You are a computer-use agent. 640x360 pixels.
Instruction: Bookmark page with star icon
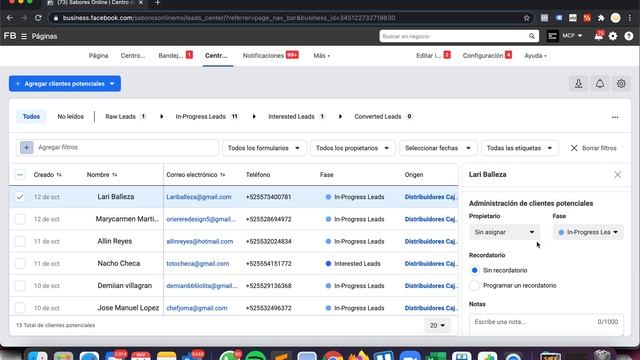click(526, 18)
